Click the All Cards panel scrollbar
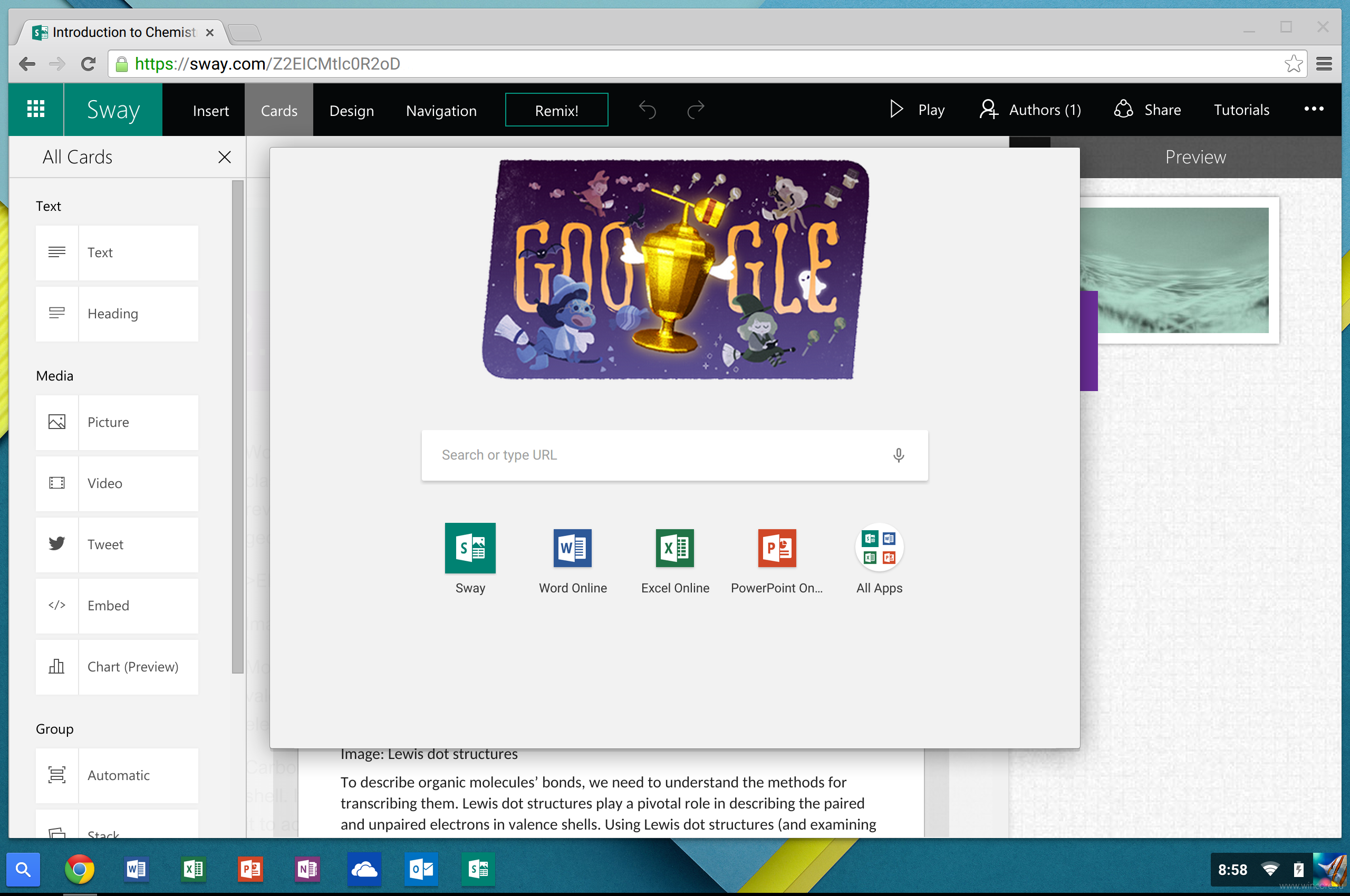 point(238,427)
